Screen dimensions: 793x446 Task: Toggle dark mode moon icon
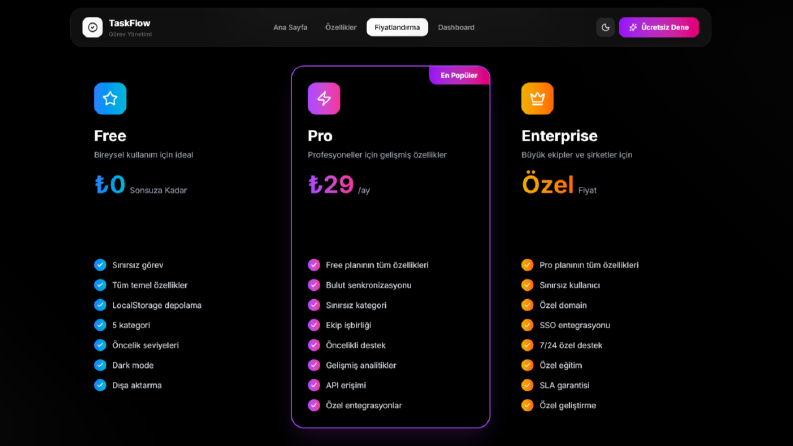pyautogui.click(x=605, y=27)
